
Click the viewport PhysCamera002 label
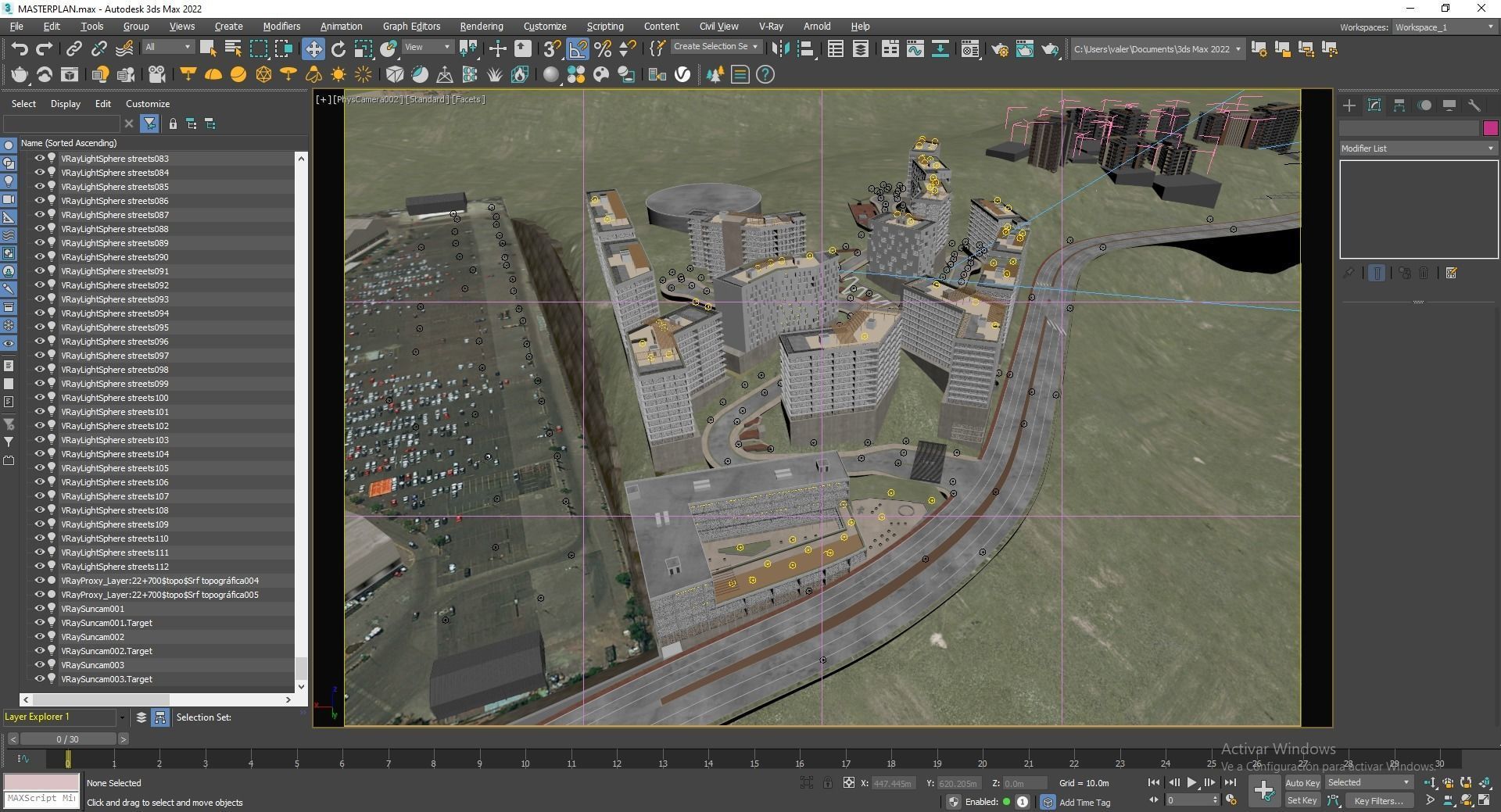click(x=368, y=99)
